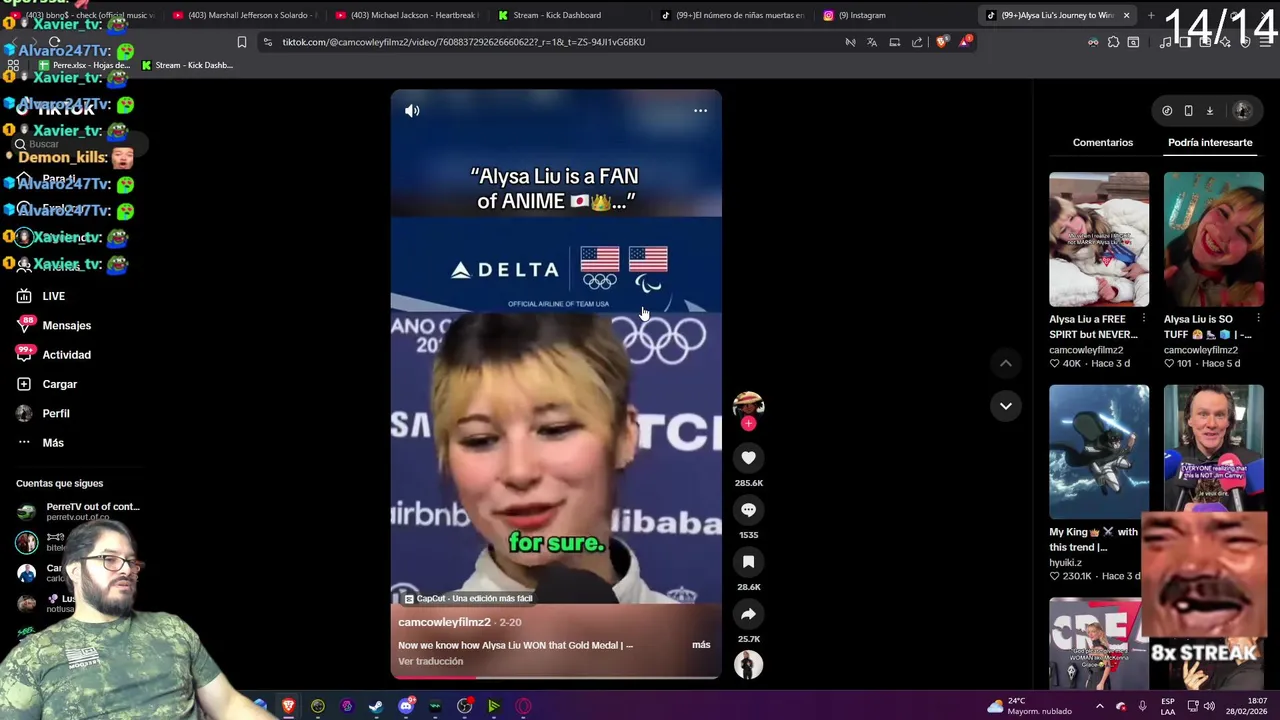1280x720 pixels.
Task: Click phone icon above comments tabs
Action: pos(1188,111)
